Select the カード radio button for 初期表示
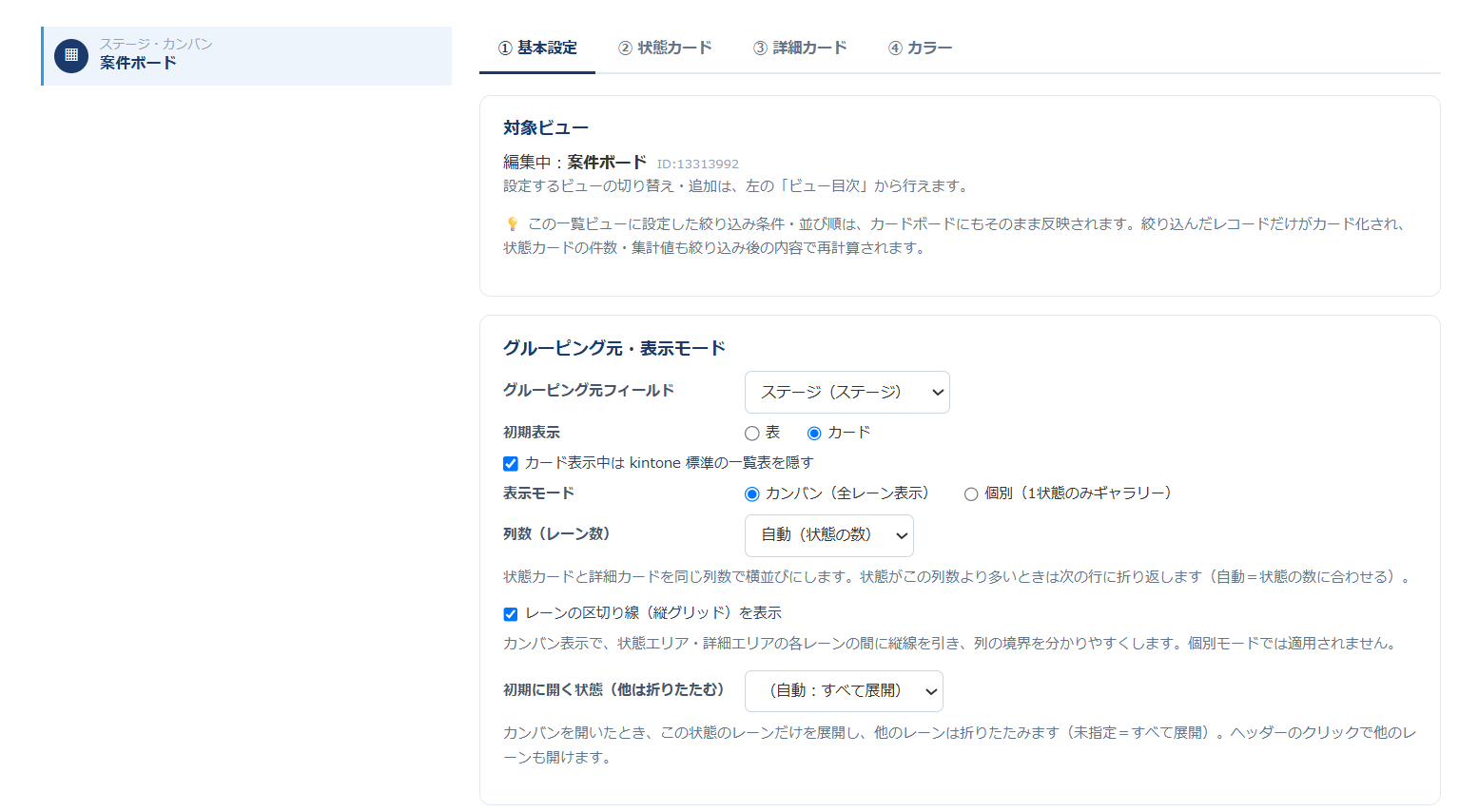The width and height of the screenshot is (1459, 812). pos(814,433)
